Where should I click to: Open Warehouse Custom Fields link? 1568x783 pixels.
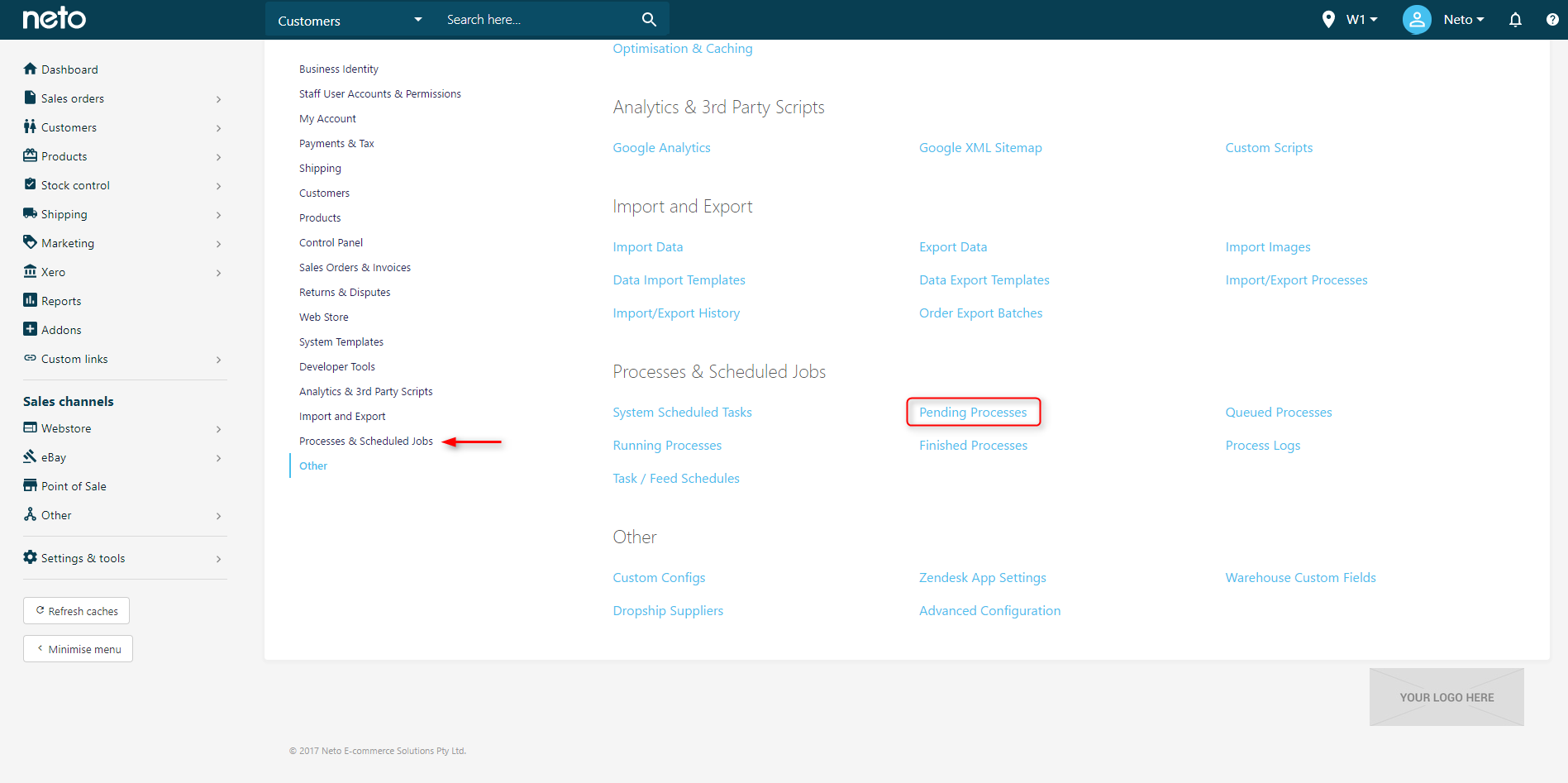[1300, 577]
